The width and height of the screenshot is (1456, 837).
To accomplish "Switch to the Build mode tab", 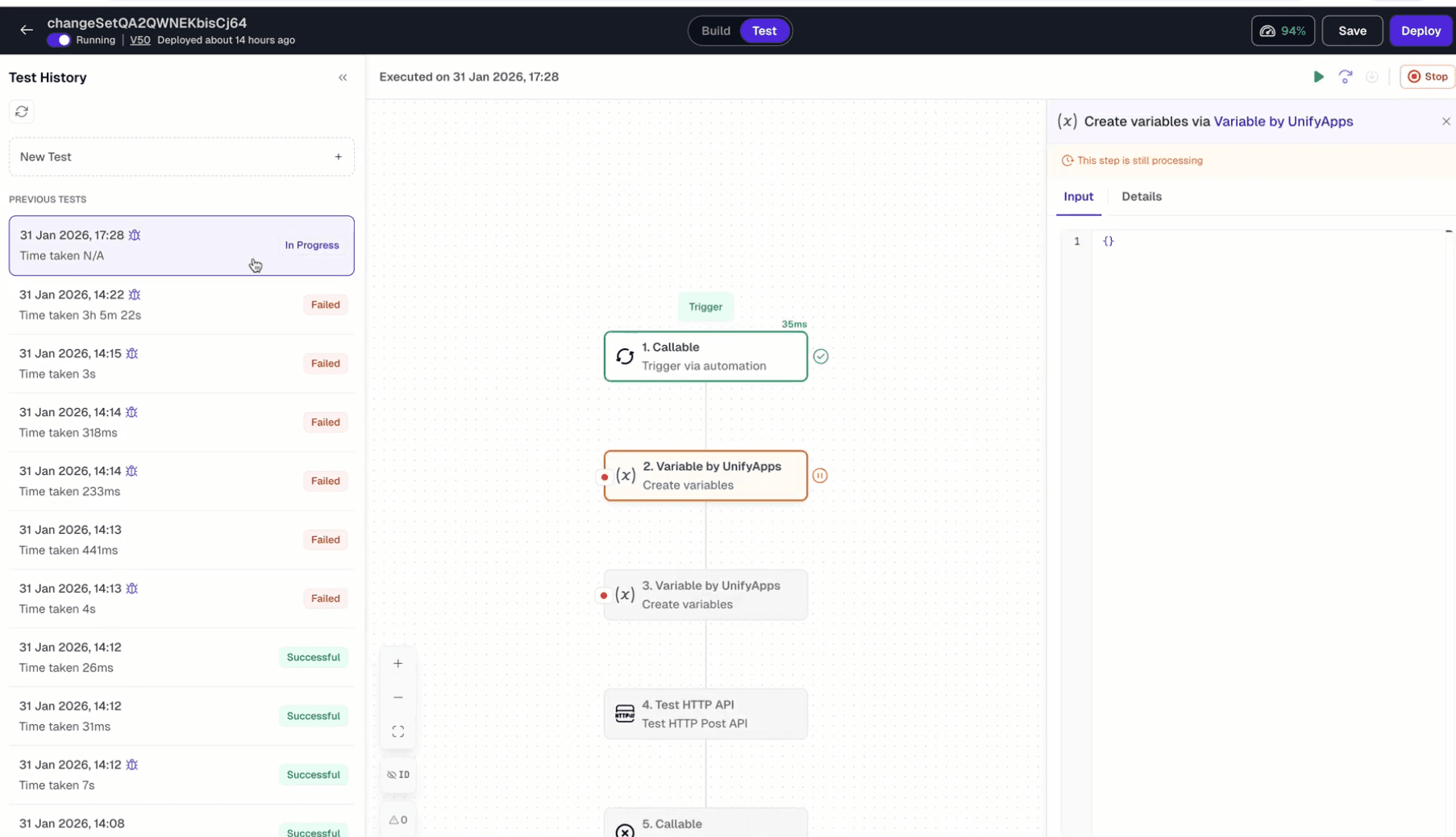I will [715, 31].
